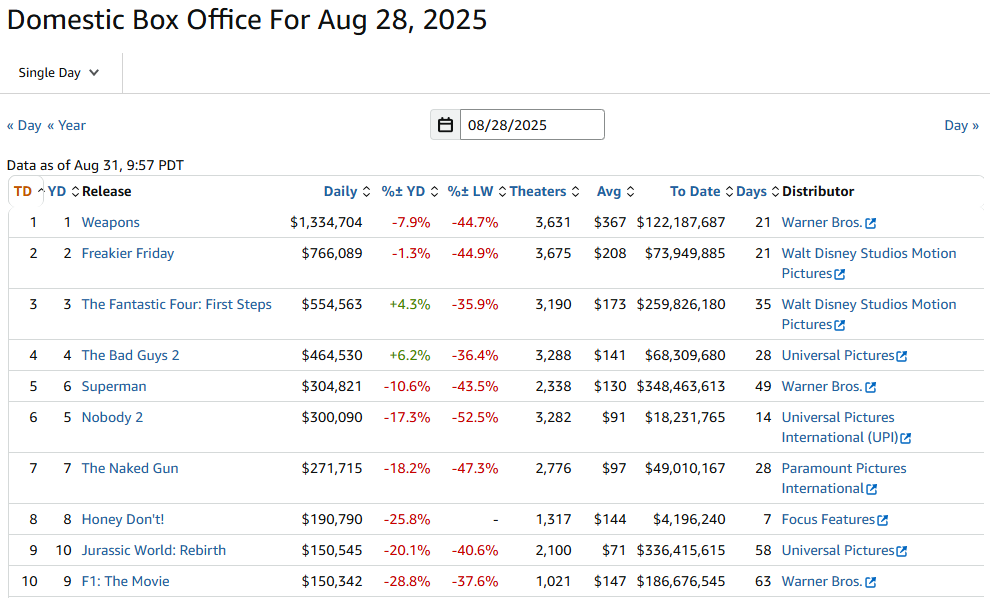Open Universal Pictures link in Bad Guys 2 row
990x598 pixels.
click(838, 356)
